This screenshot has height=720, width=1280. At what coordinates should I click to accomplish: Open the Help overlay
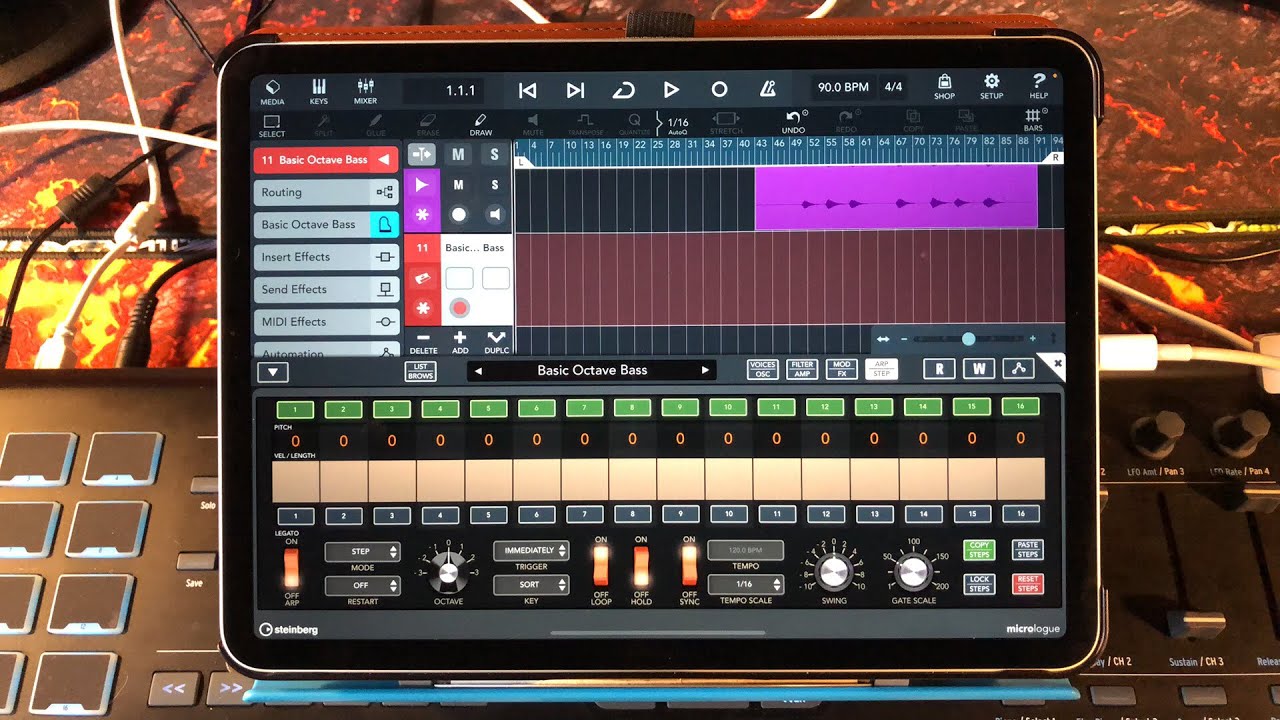1039,87
